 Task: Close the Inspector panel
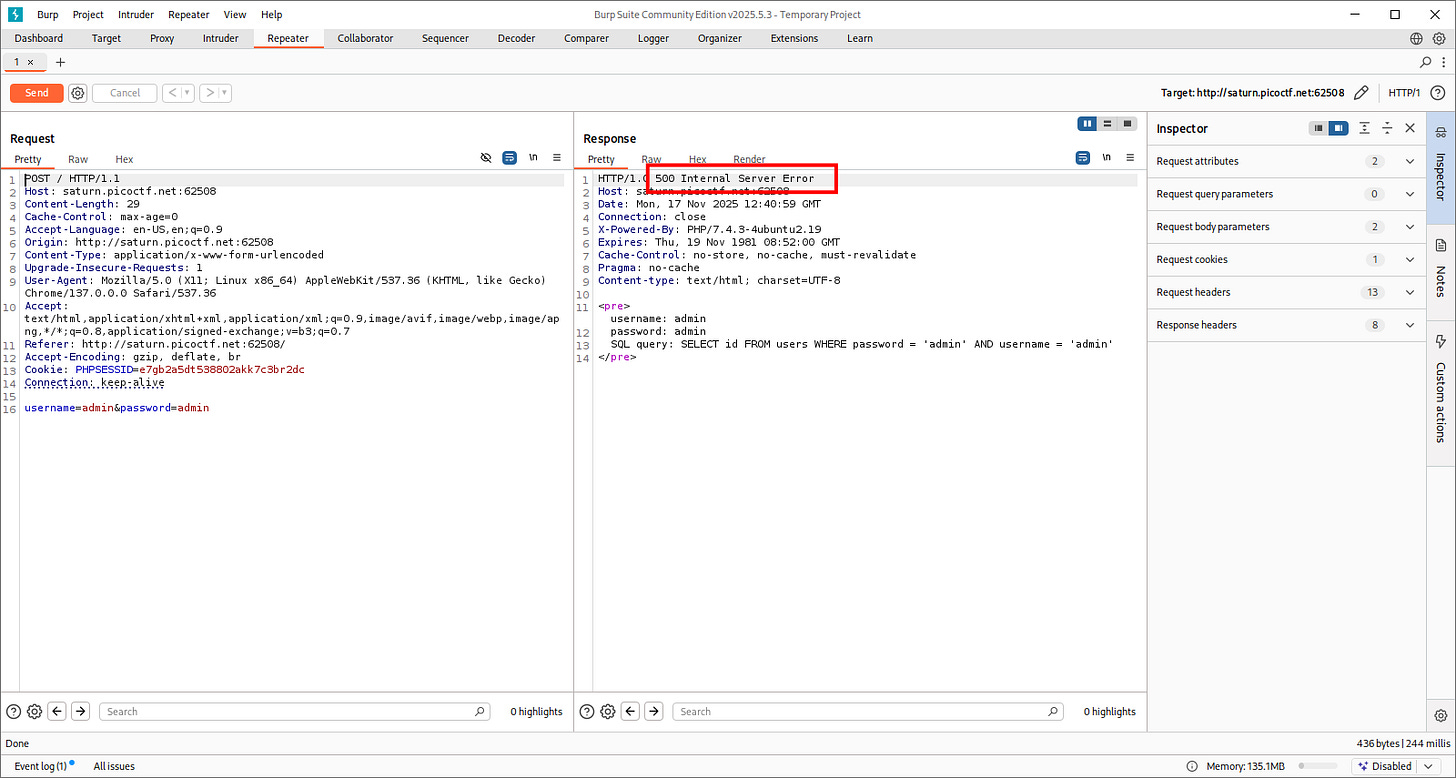[1410, 128]
